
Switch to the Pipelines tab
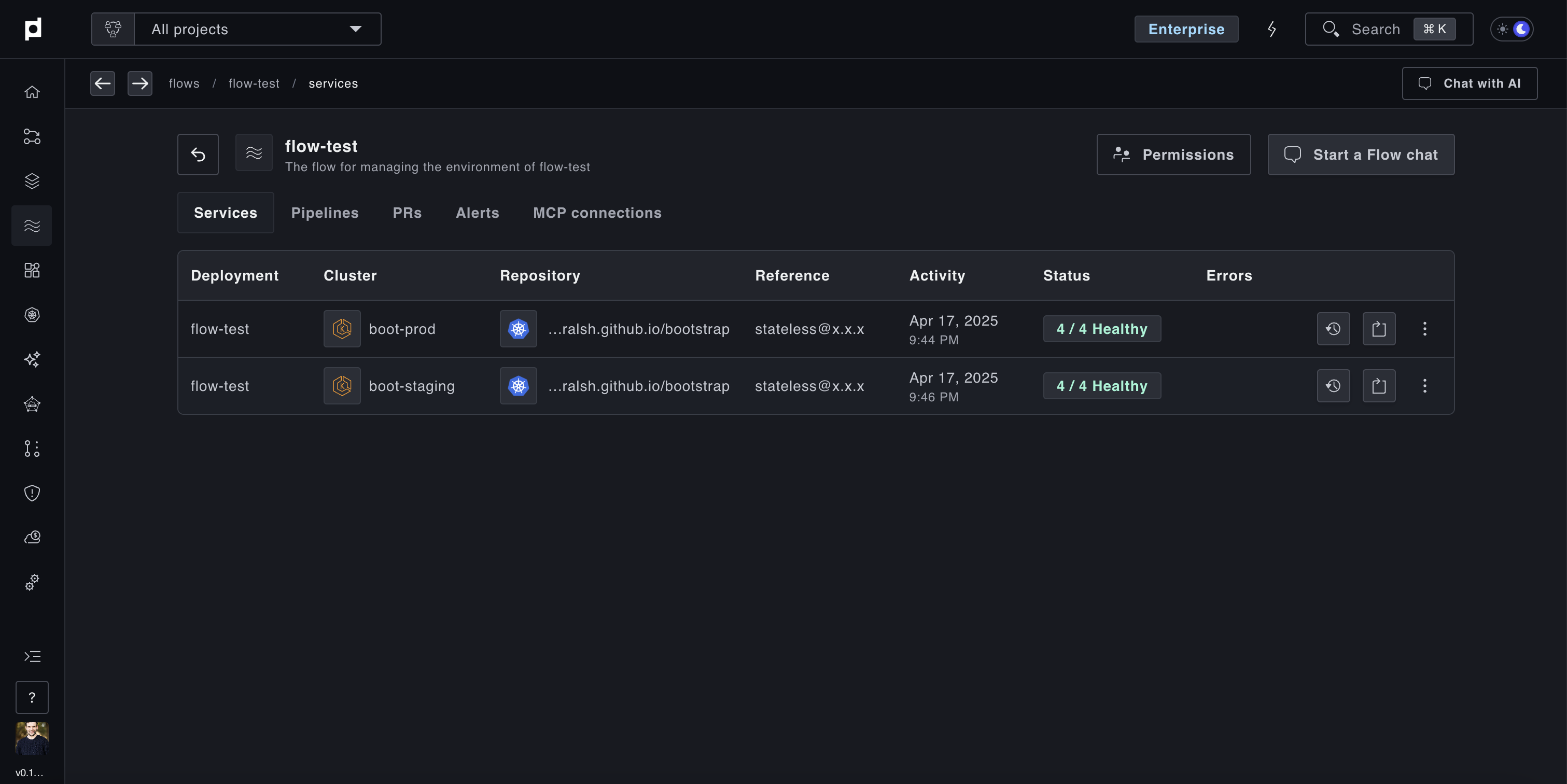(324, 212)
